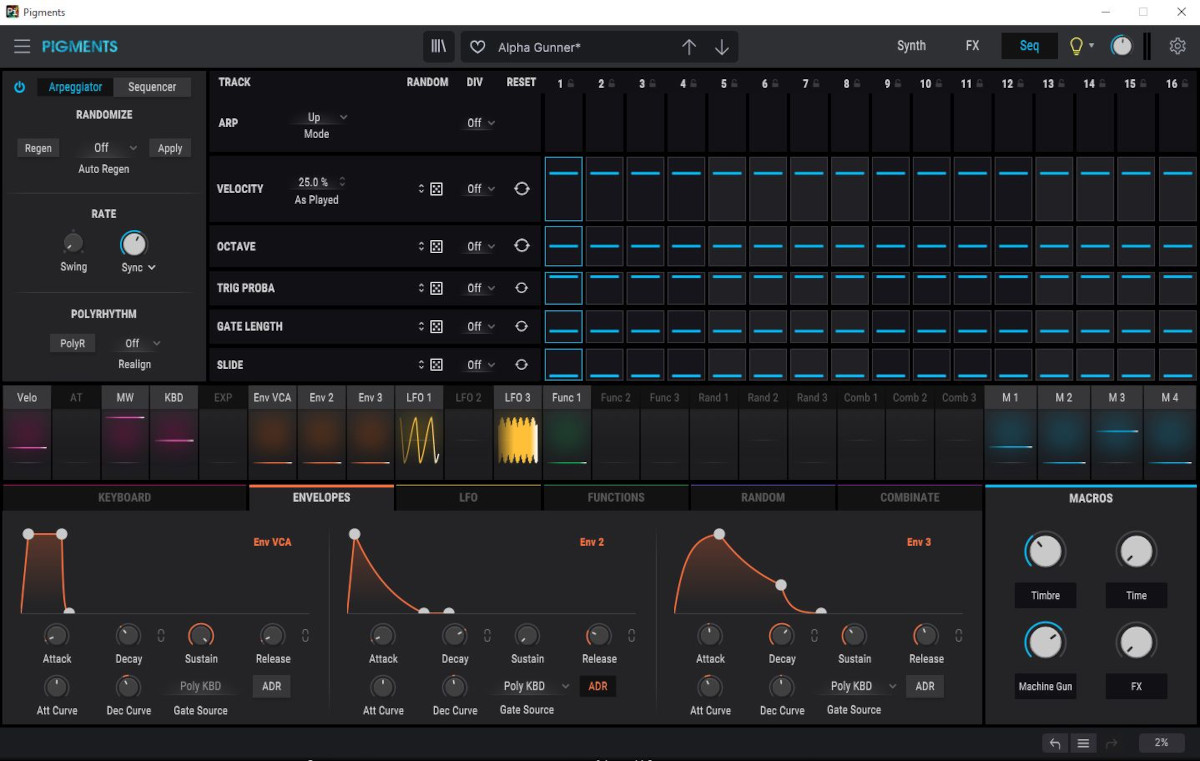Toggle ADR mode on Env VCA
The width and height of the screenshot is (1200, 761).
[x=271, y=687]
